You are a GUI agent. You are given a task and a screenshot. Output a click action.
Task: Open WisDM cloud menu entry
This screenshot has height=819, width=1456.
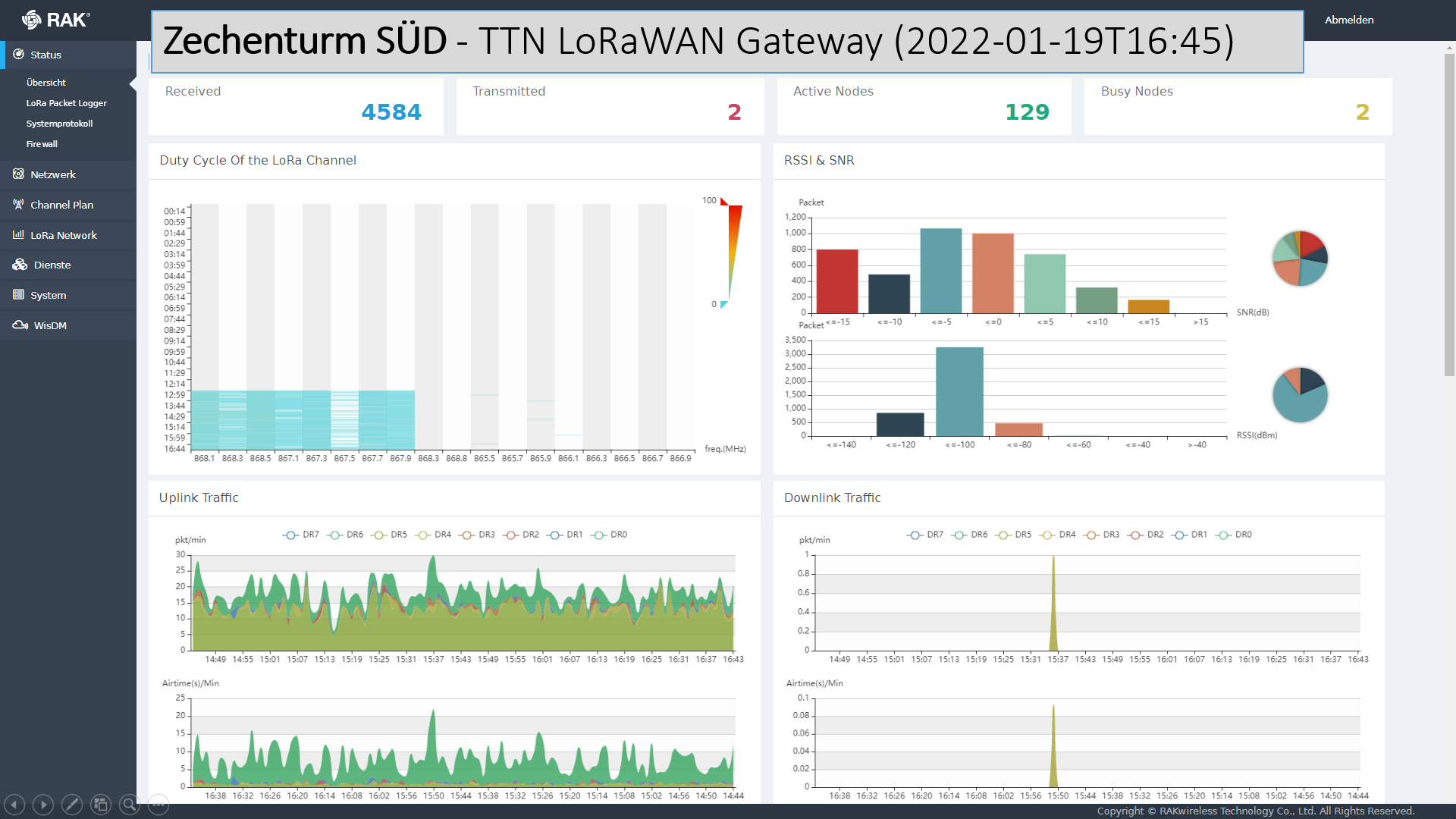pyautogui.click(x=50, y=325)
